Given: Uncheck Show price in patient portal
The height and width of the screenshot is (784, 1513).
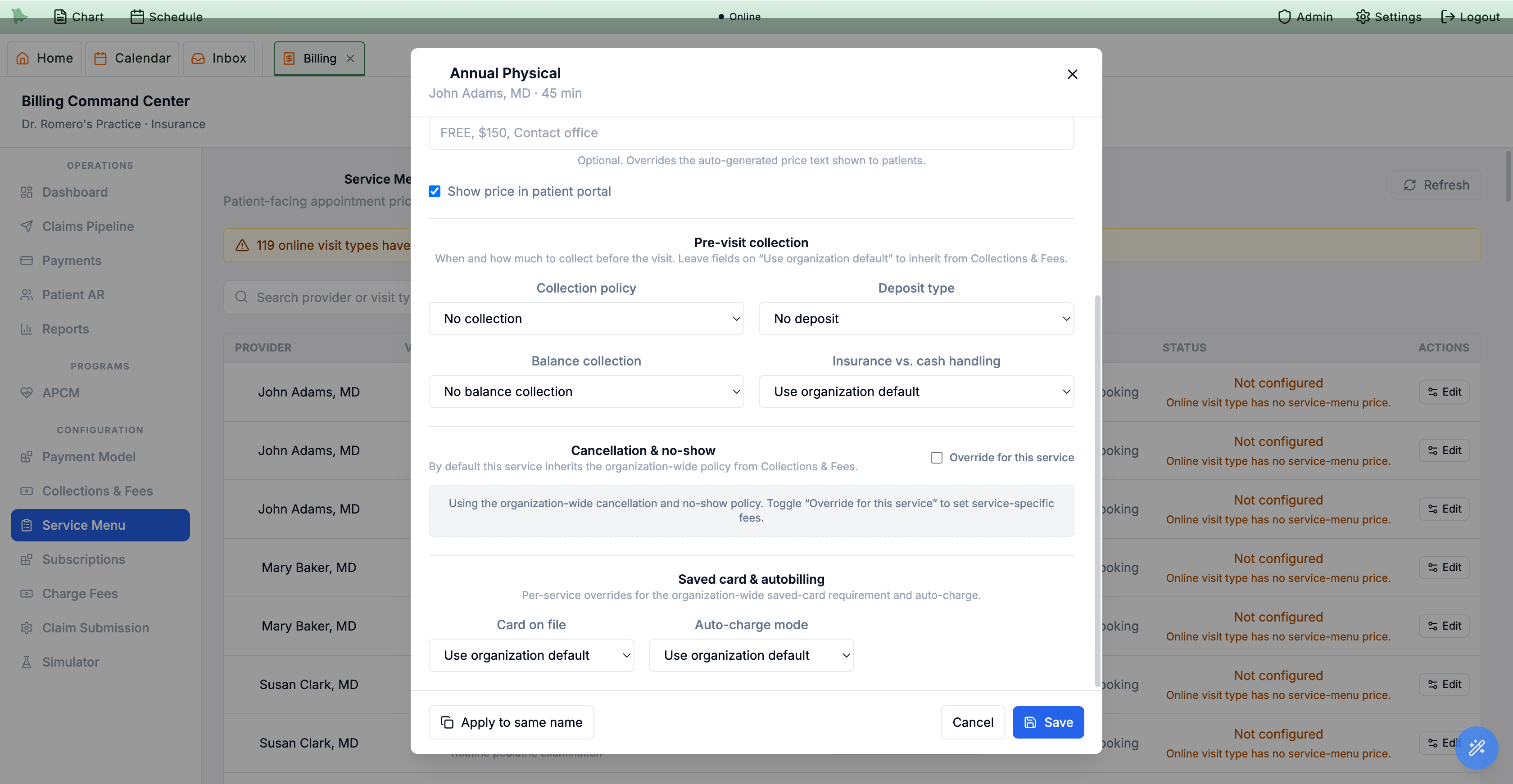Looking at the screenshot, I should click(x=435, y=191).
